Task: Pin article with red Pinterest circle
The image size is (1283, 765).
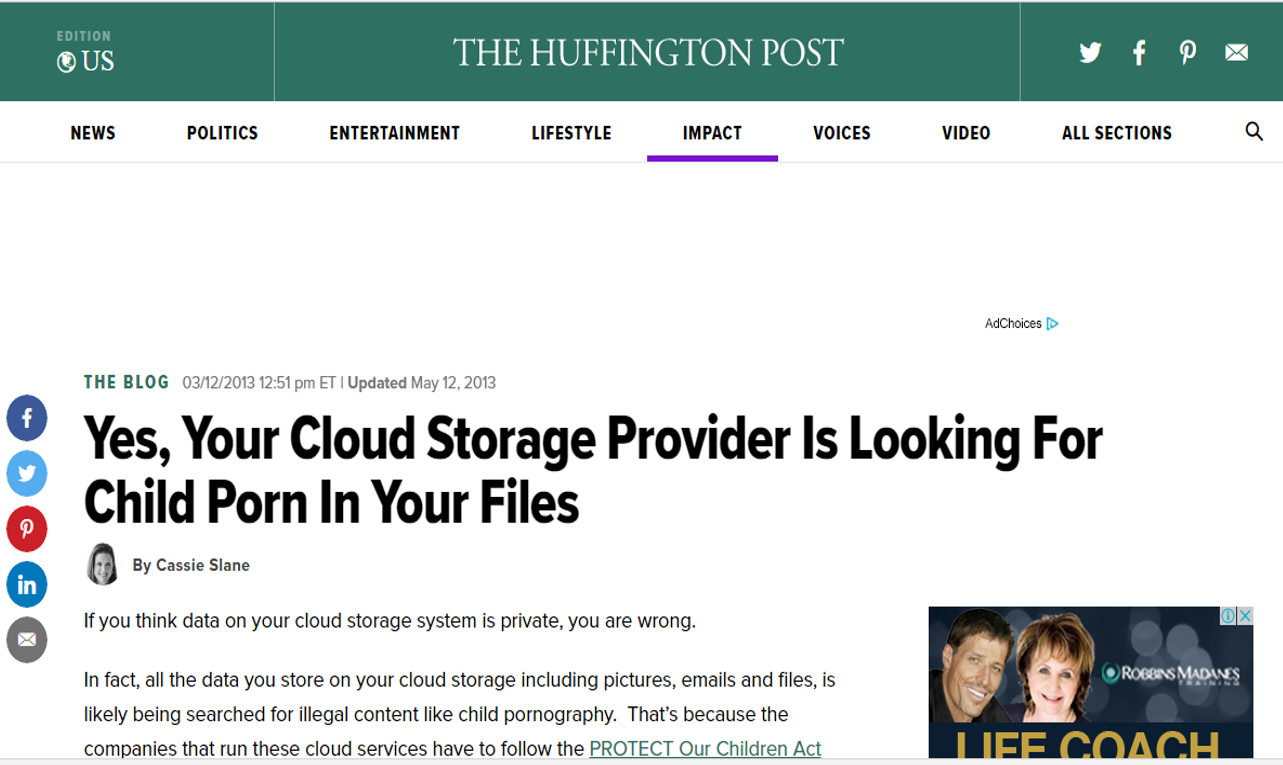Action: tap(27, 529)
